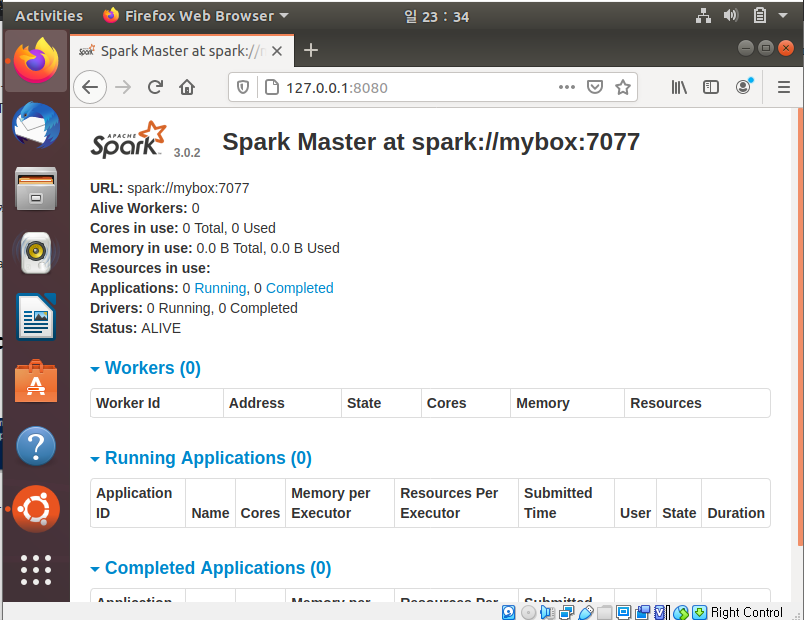Click the volume speaker icon in top bar
This screenshot has width=804, height=620.
(731, 16)
